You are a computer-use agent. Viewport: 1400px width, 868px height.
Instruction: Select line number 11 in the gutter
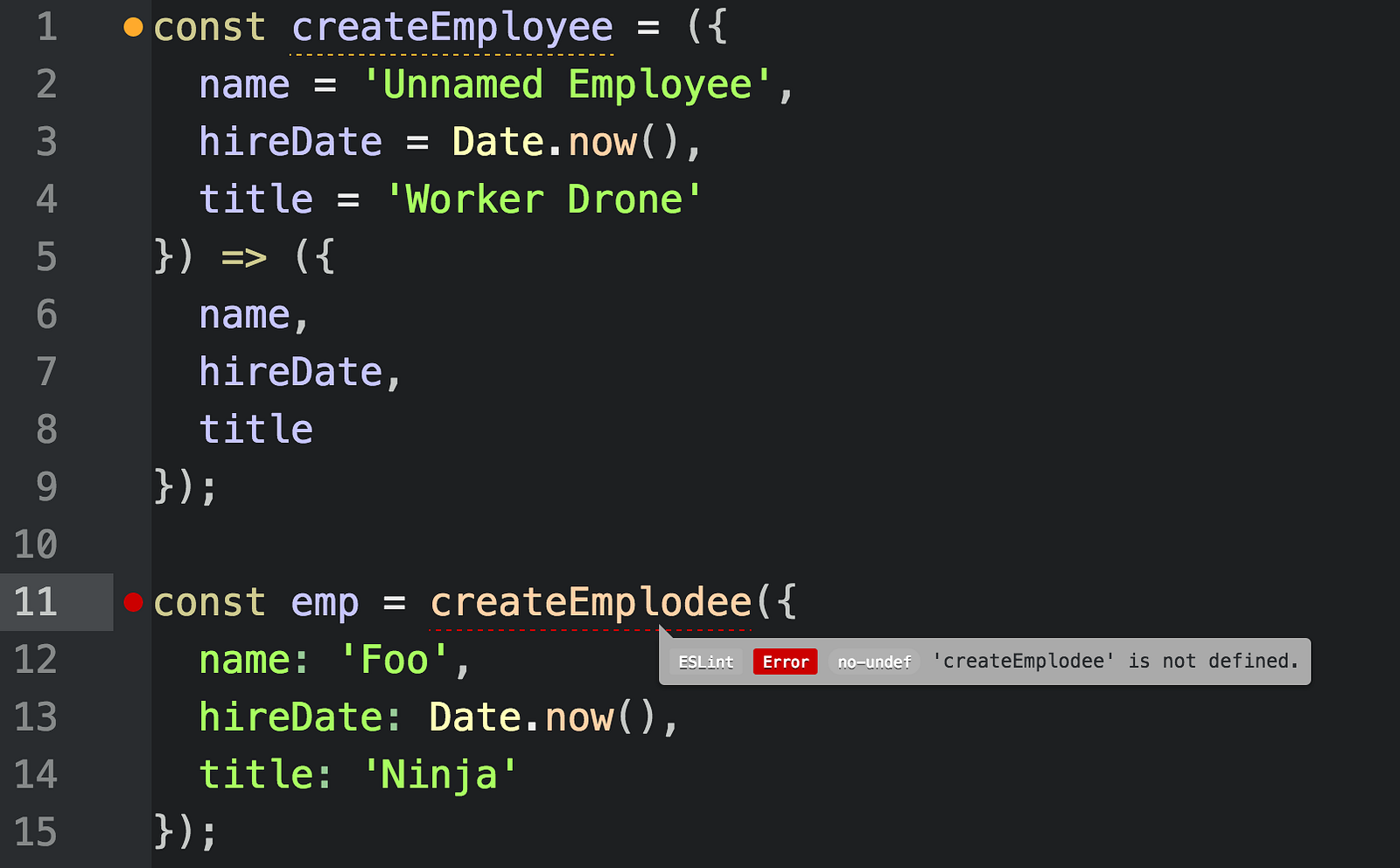click(x=36, y=602)
